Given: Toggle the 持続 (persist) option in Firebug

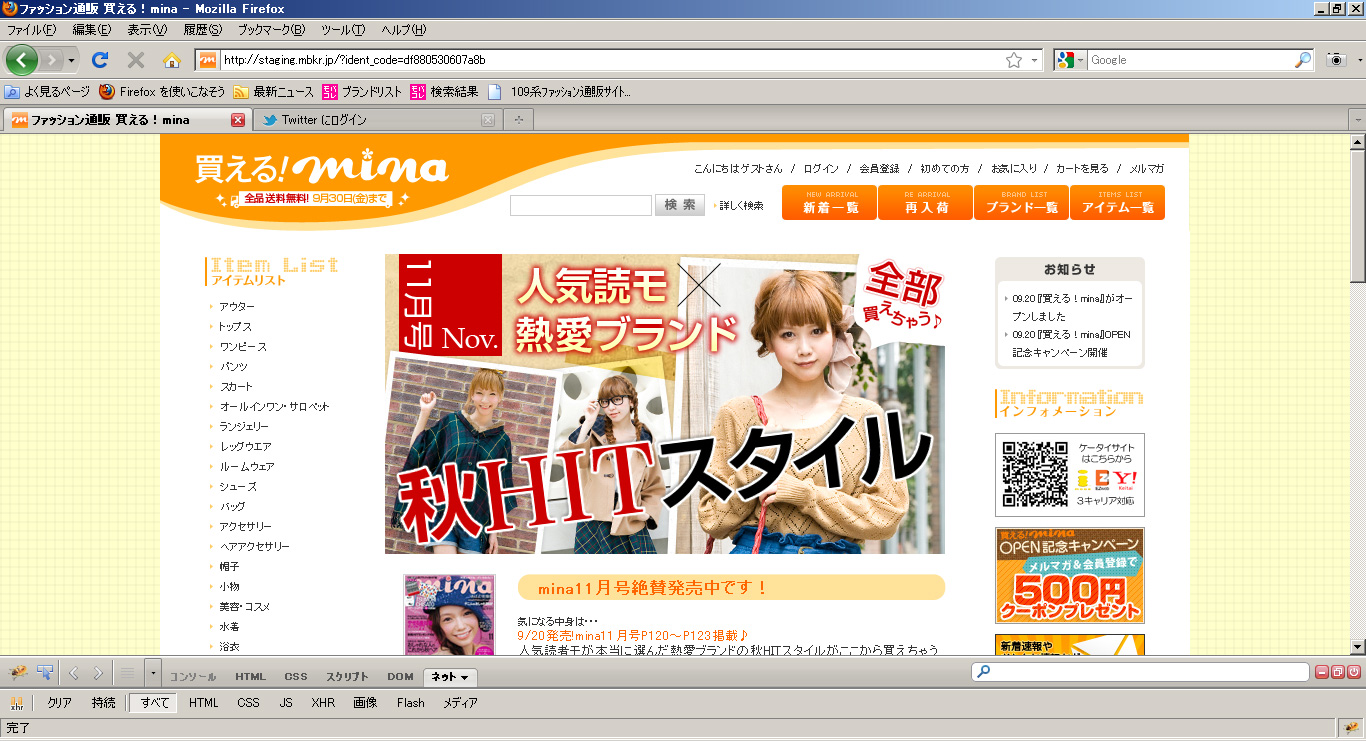Looking at the screenshot, I should 103,703.
